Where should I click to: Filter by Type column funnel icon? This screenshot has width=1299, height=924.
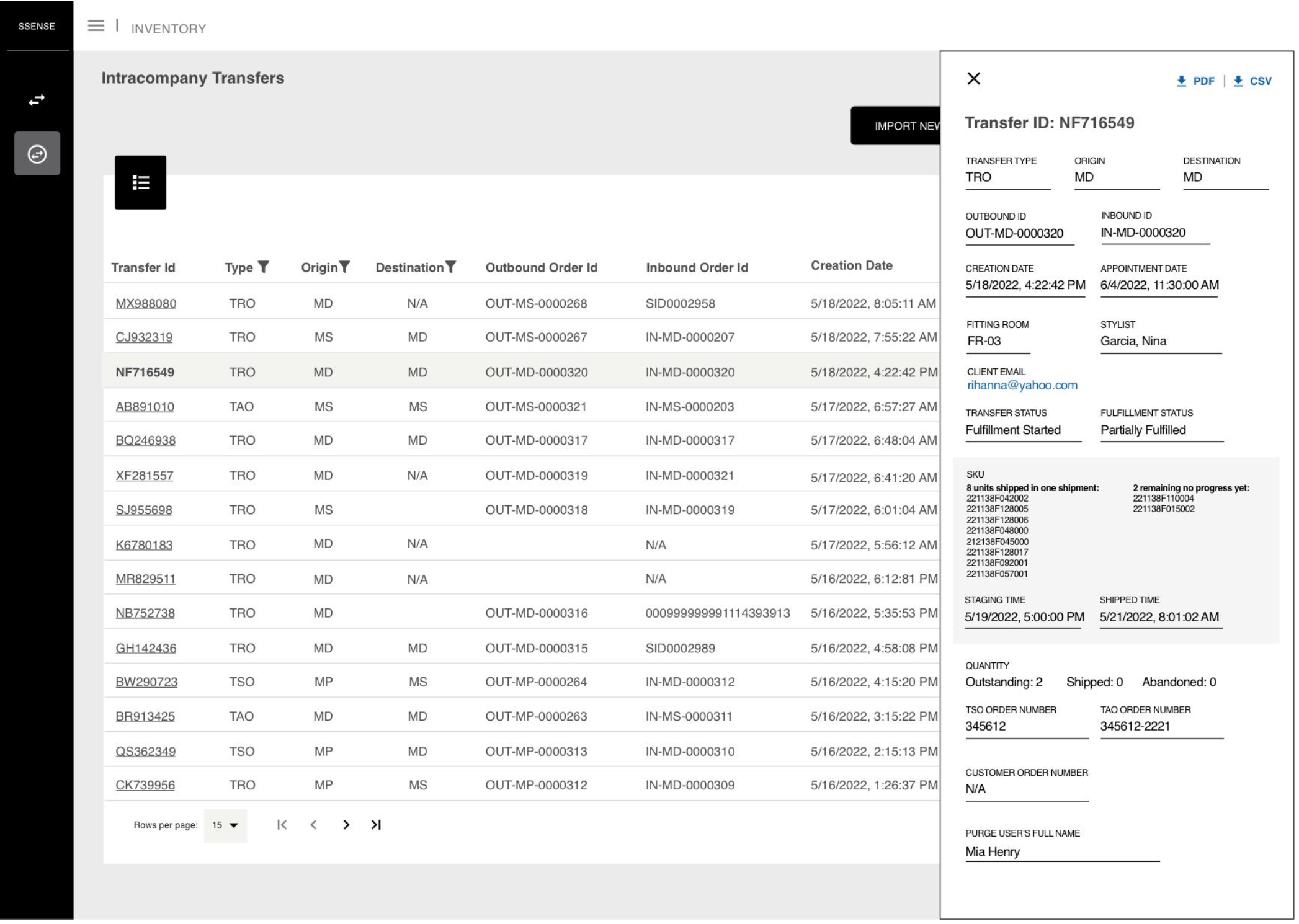click(x=264, y=267)
